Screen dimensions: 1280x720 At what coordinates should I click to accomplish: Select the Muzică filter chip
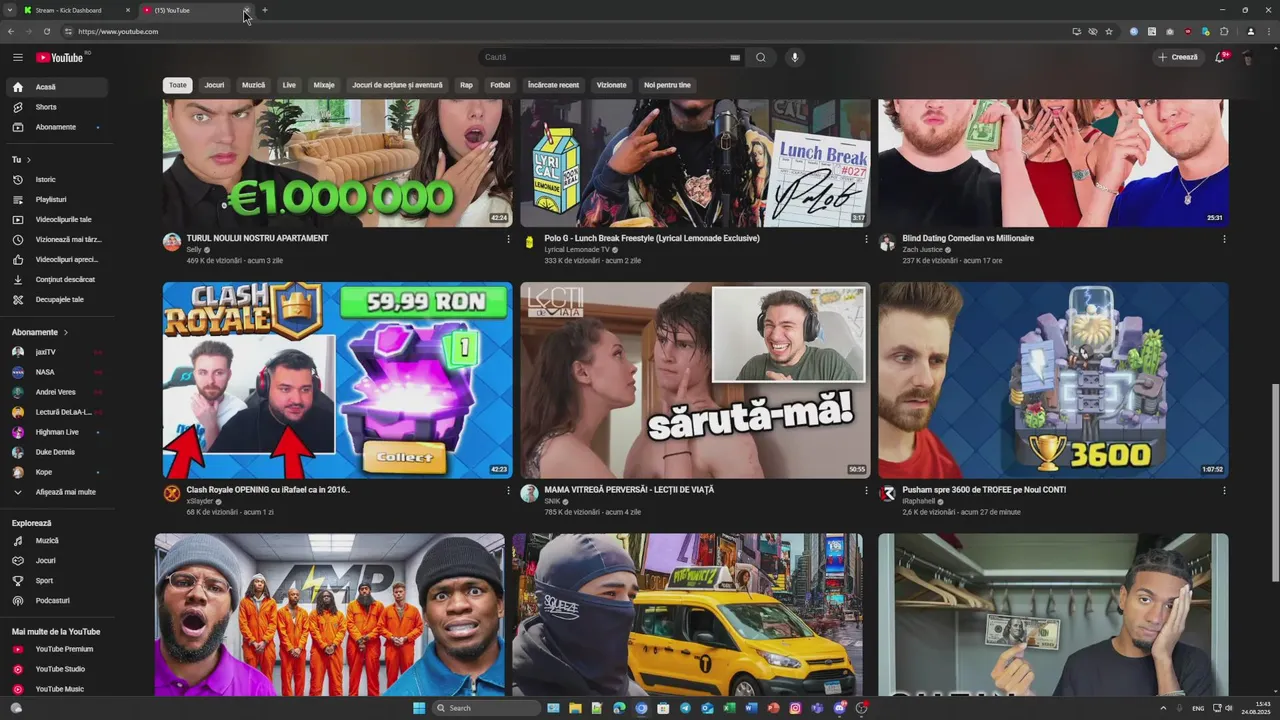(254, 85)
